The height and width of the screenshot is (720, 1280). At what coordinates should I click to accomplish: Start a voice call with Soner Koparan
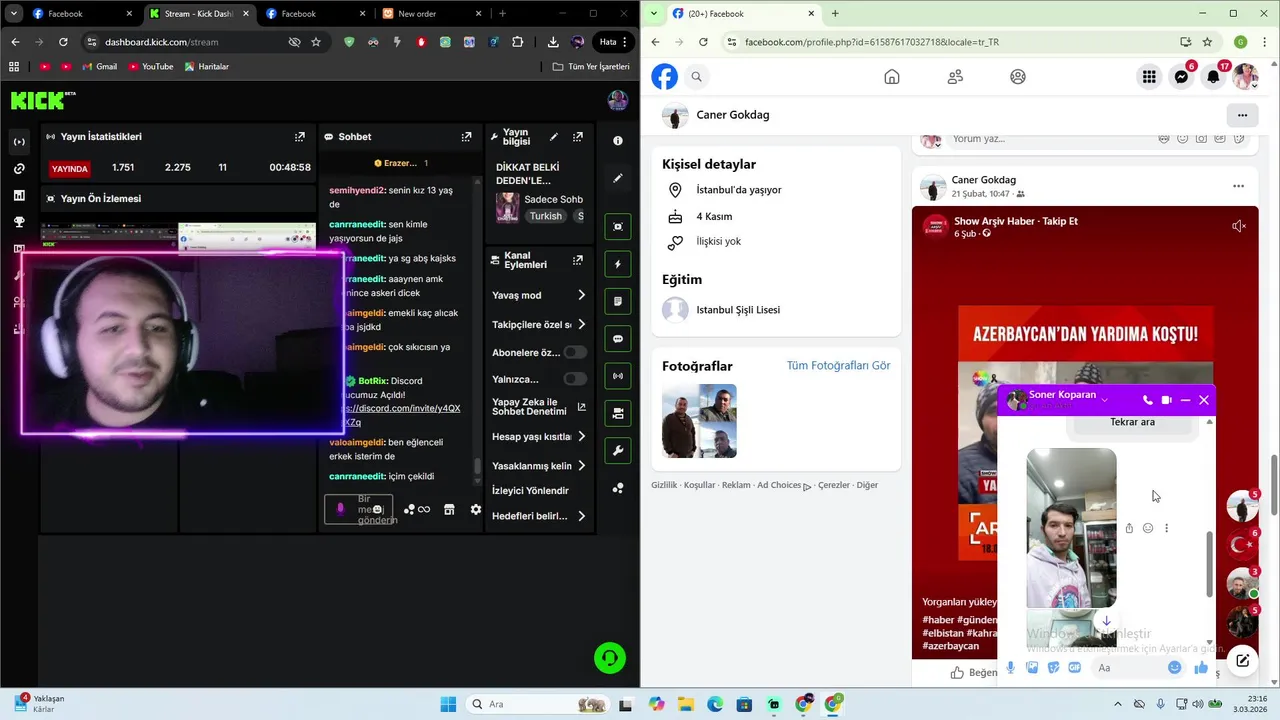click(1147, 400)
